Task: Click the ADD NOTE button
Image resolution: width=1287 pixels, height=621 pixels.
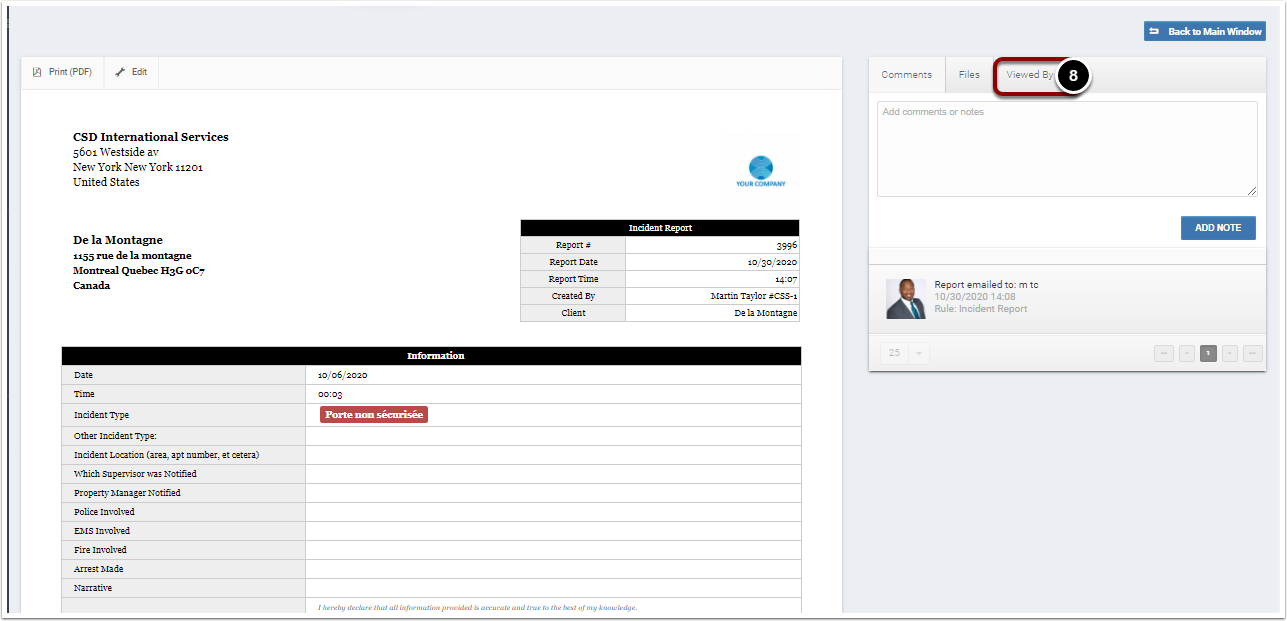Action: (1218, 228)
